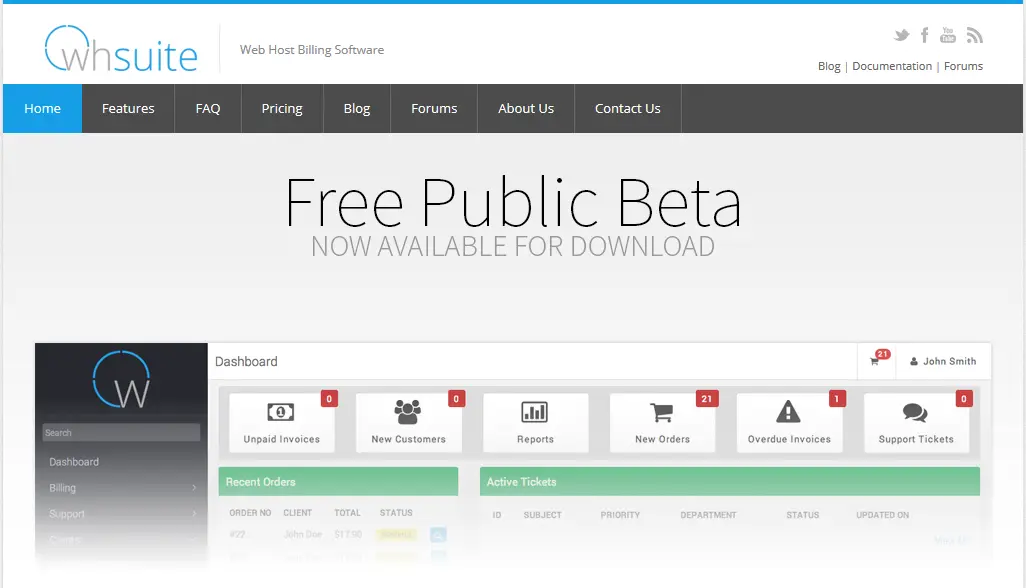Viewport: 1026px width, 588px height.
Task: Click the Documentation header link
Action: click(x=892, y=66)
